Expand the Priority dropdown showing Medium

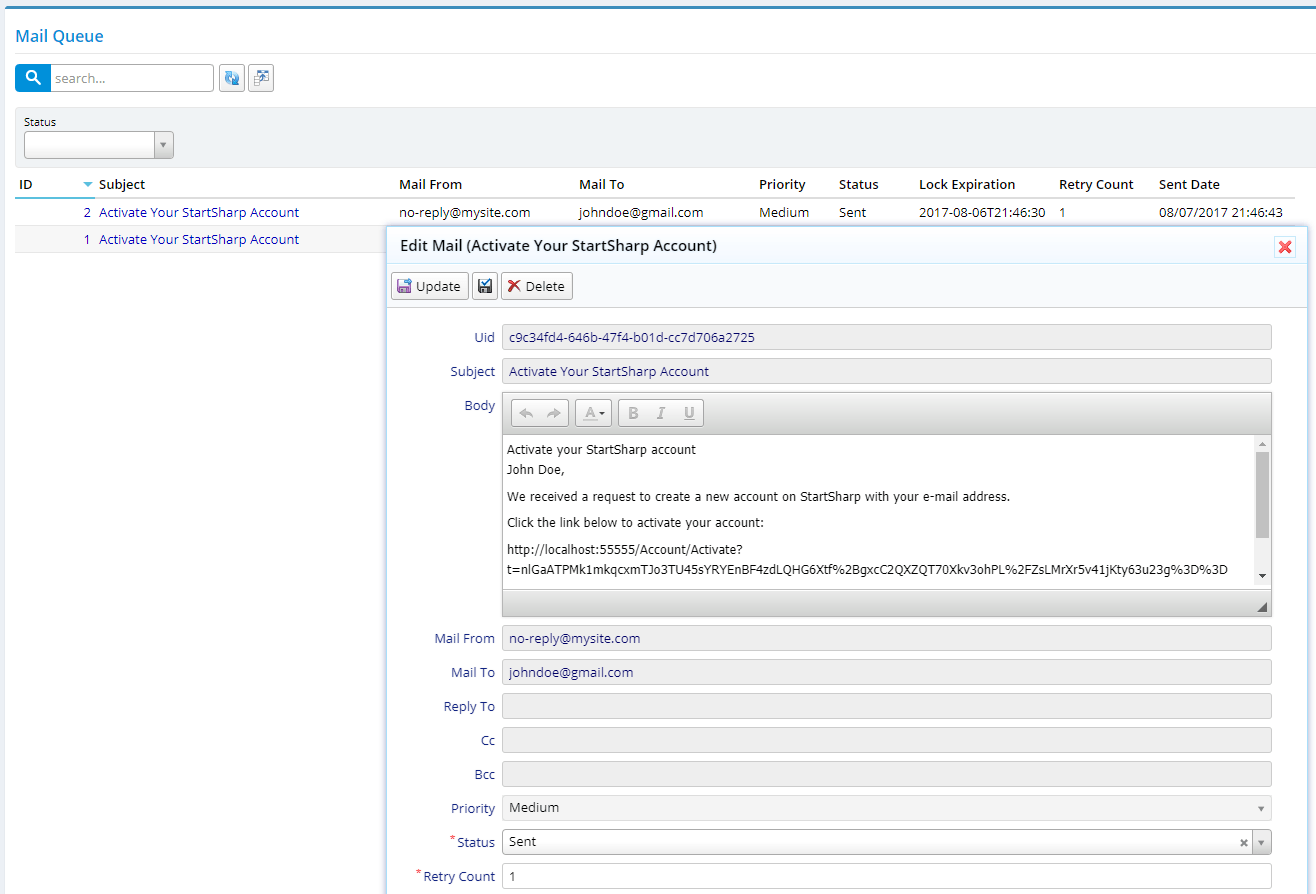click(x=1259, y=807)
